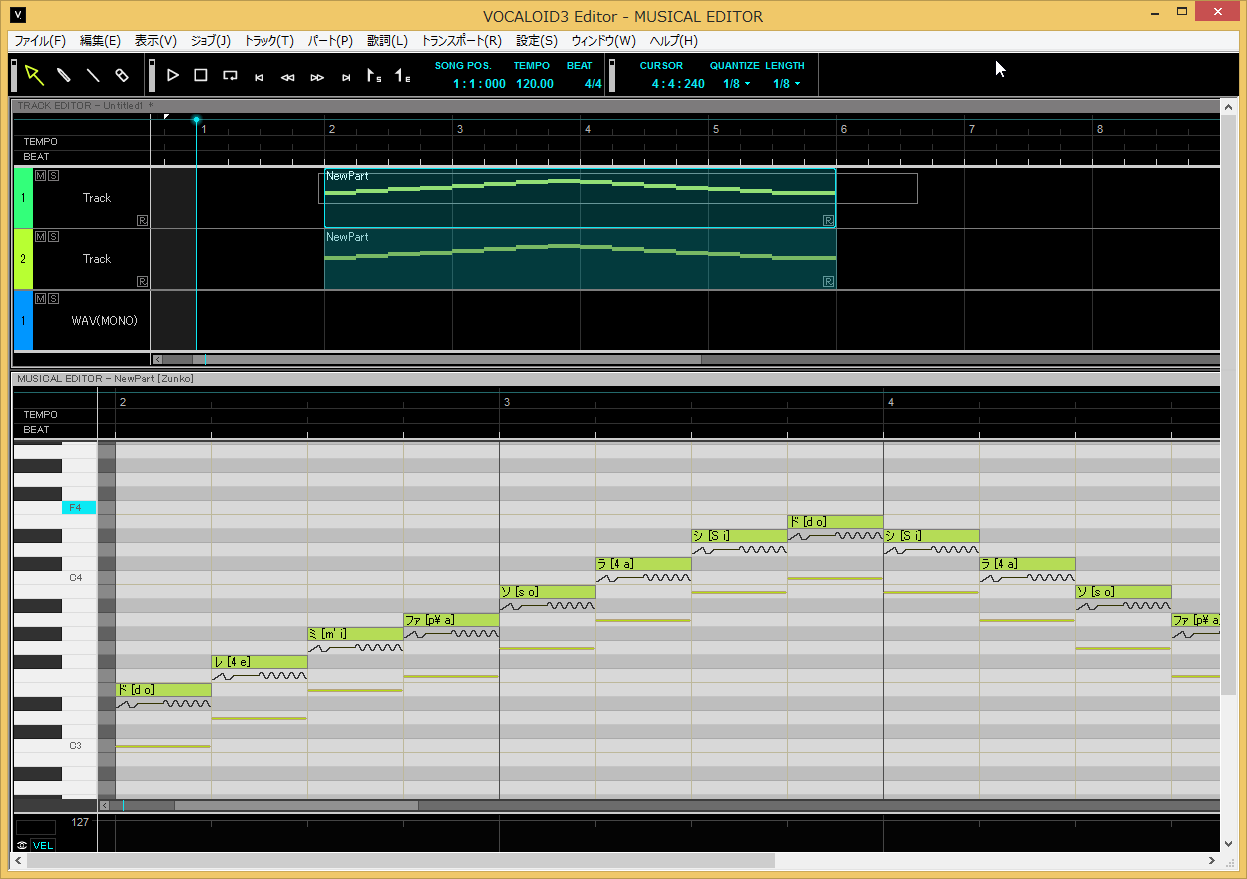The image size is (1247, 879).
Task: Click the C4 key on the piano keyboard
Action: coord(55,578)
